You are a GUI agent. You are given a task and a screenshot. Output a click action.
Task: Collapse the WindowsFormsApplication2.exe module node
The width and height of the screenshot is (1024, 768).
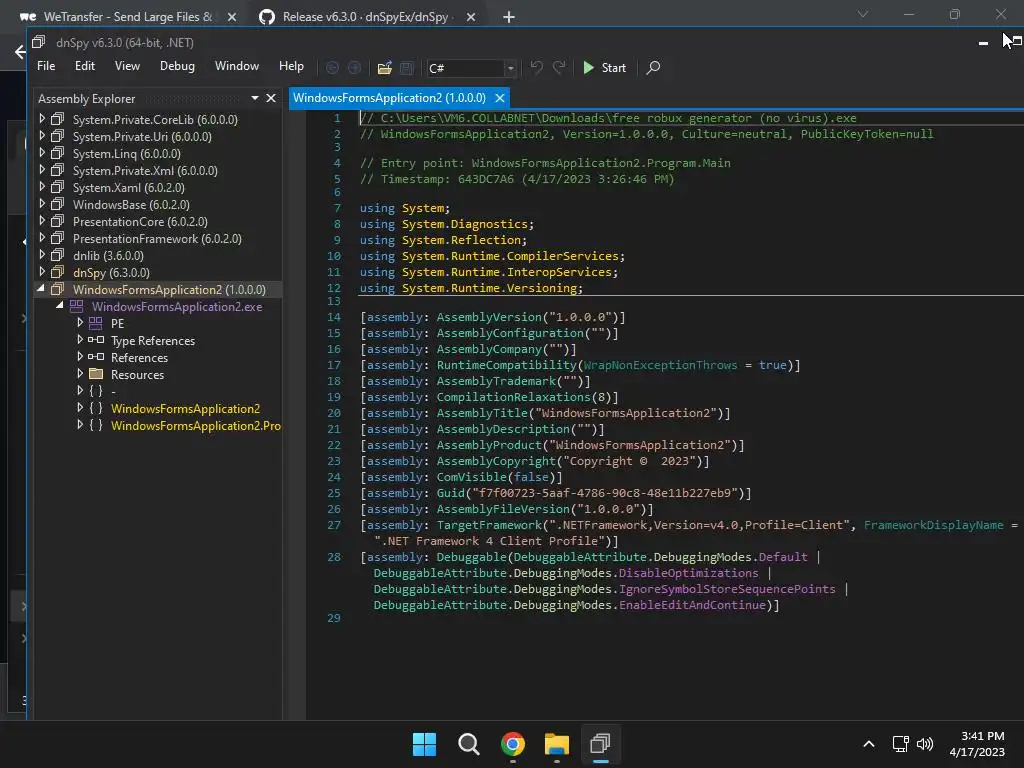pos(59,305)
